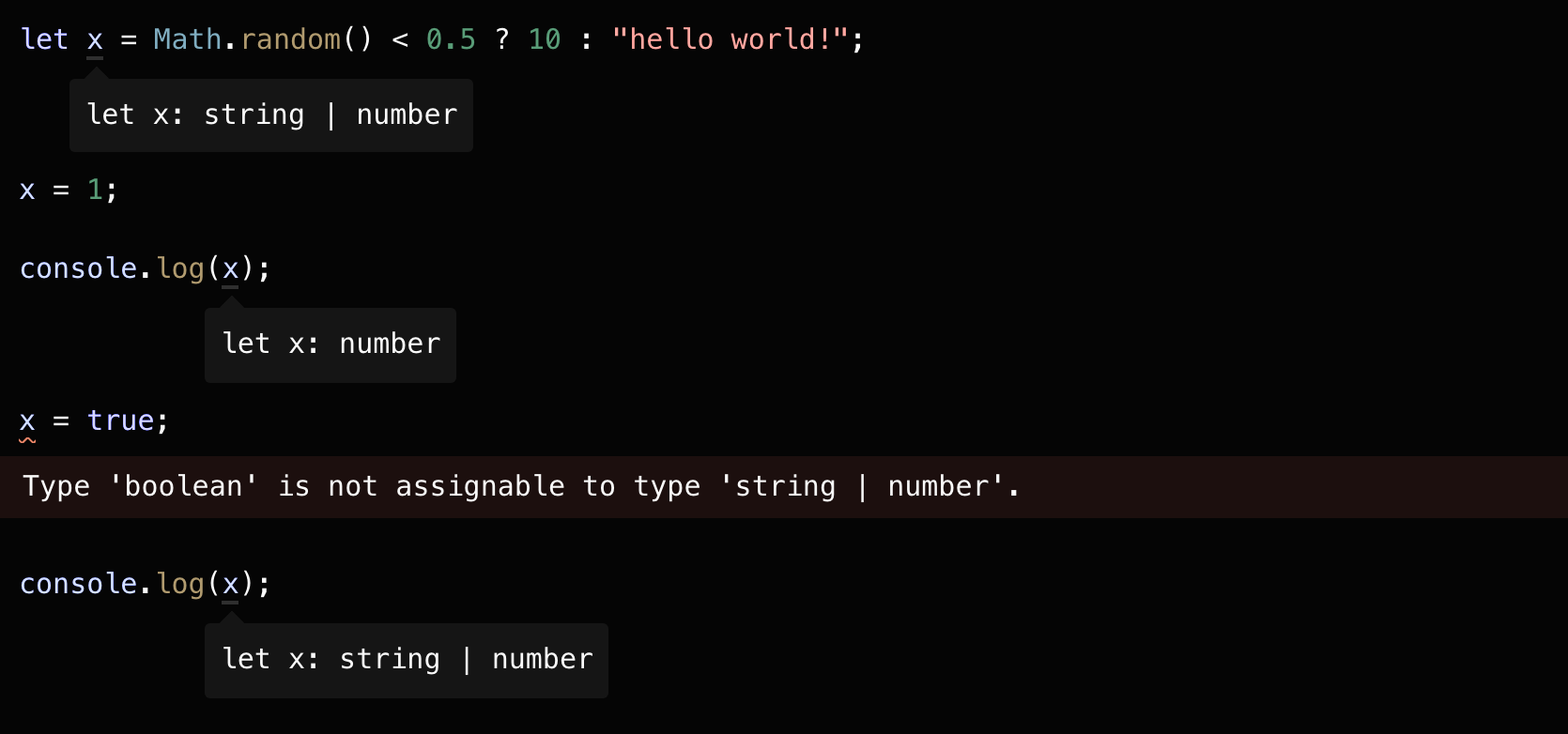Click 'console' in the last console.log line
The width and height of the screenshot is (1568, 734).
point(79,584)
